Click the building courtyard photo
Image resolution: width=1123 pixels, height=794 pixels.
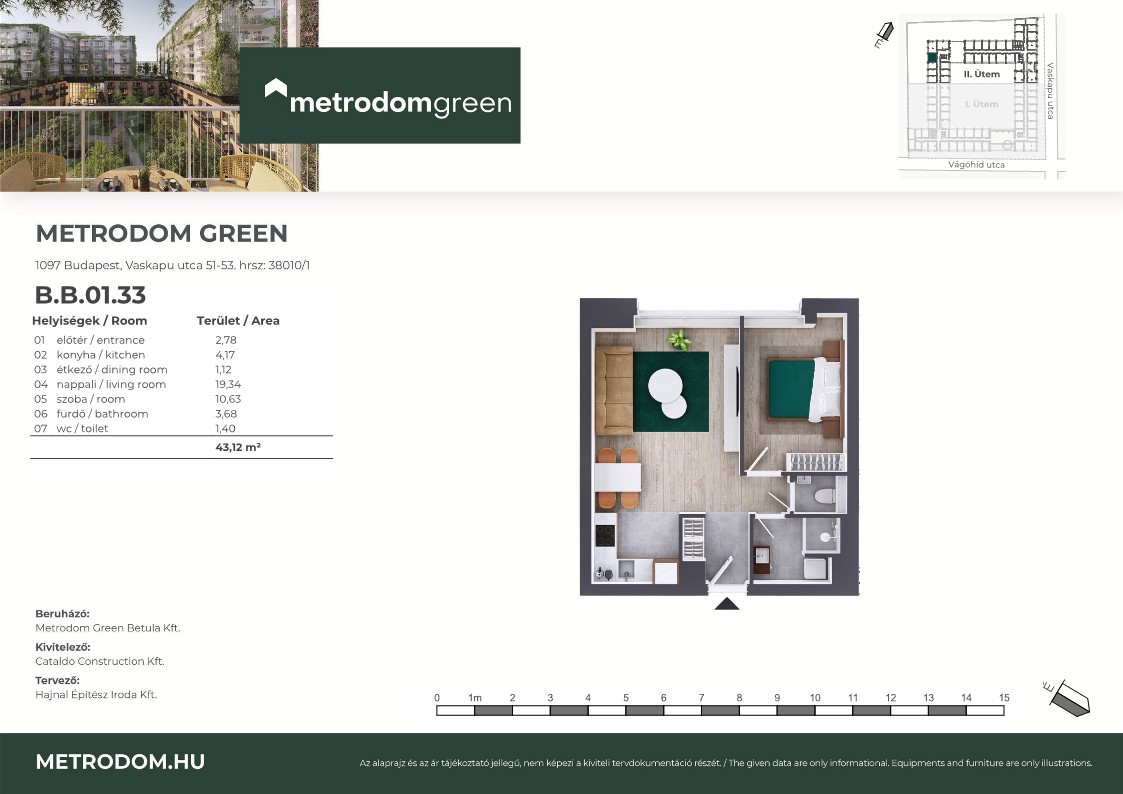click(x=159, y=95)
